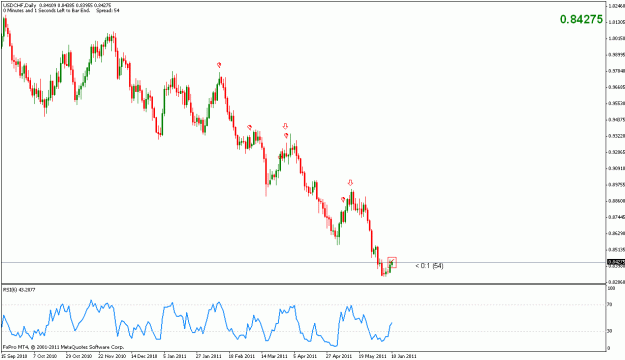Click the '< 0:1 (54)' label near the bid line
The image size is (625, 360).
pos(429,266)
